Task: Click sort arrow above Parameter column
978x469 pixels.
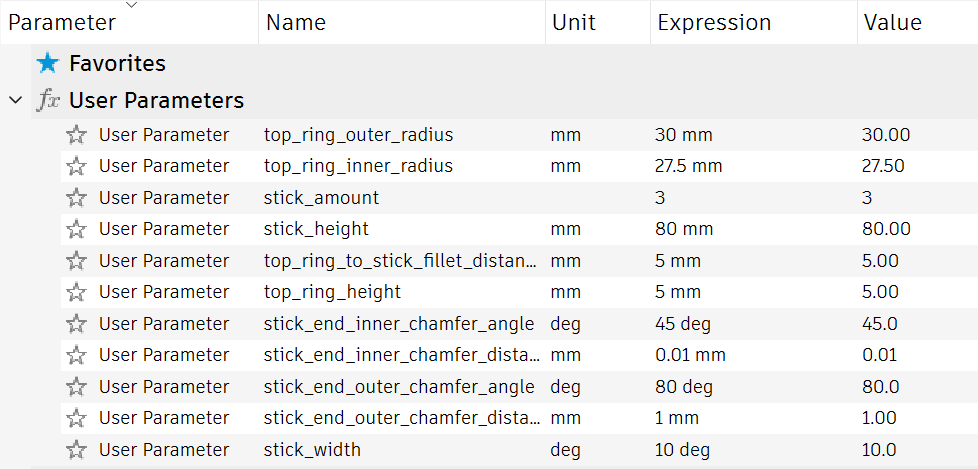Action: tap(131, 5)
